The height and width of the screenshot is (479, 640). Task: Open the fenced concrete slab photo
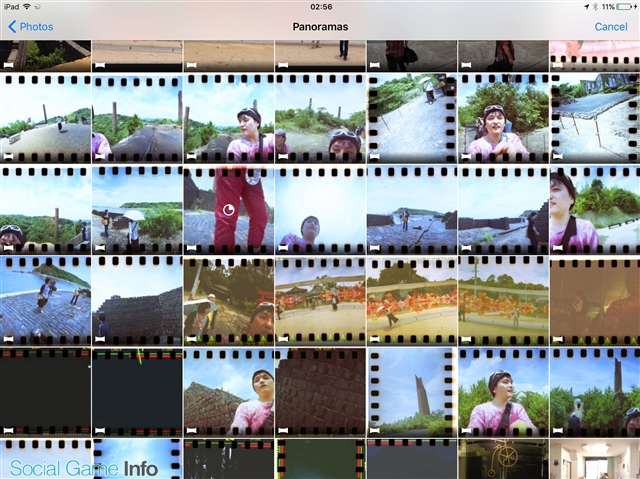click(595, 118)
